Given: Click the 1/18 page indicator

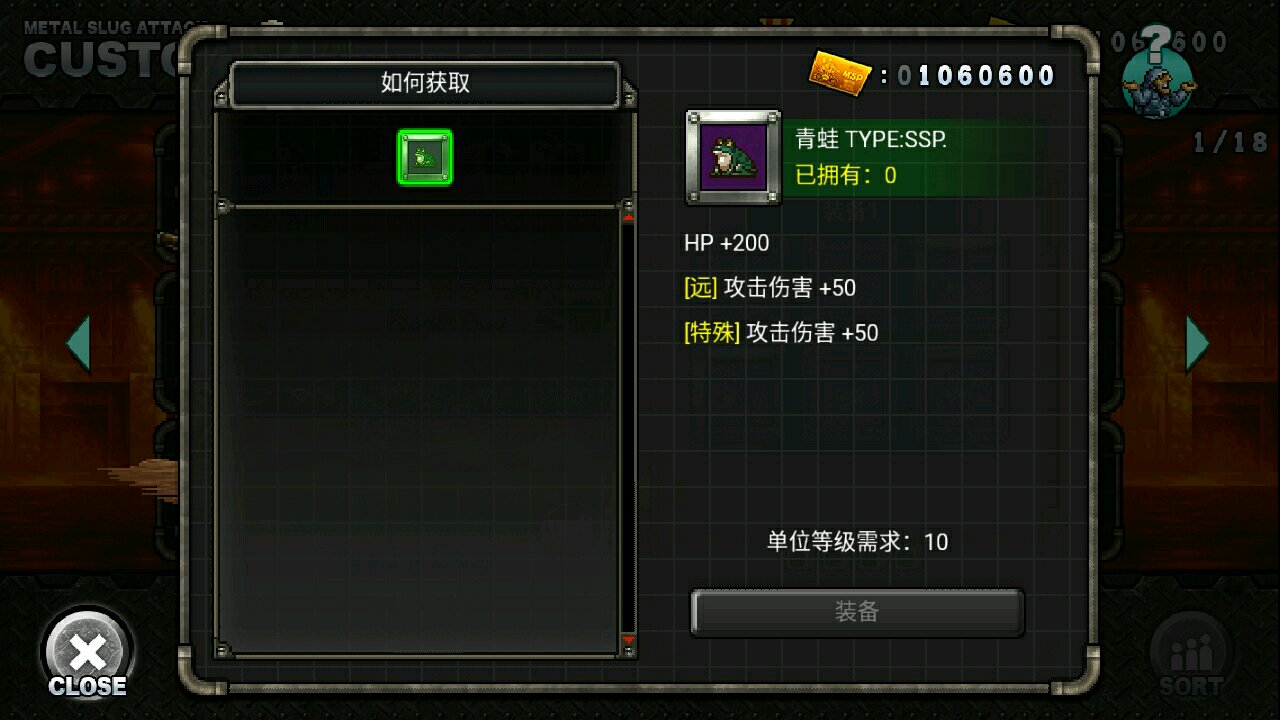Looking at the screenshot, I should 1230,142.
